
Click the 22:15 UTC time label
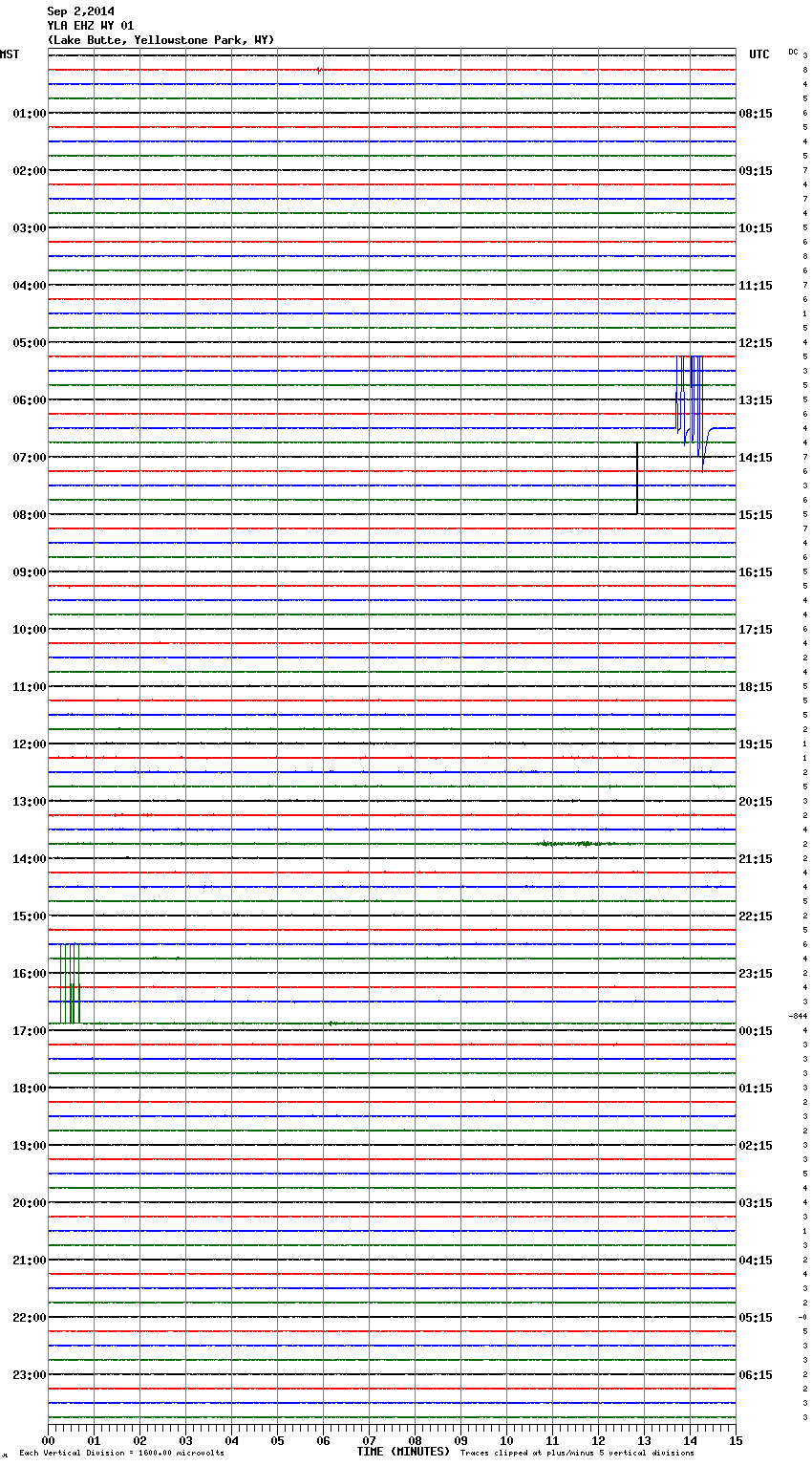(x=756, y=916)
